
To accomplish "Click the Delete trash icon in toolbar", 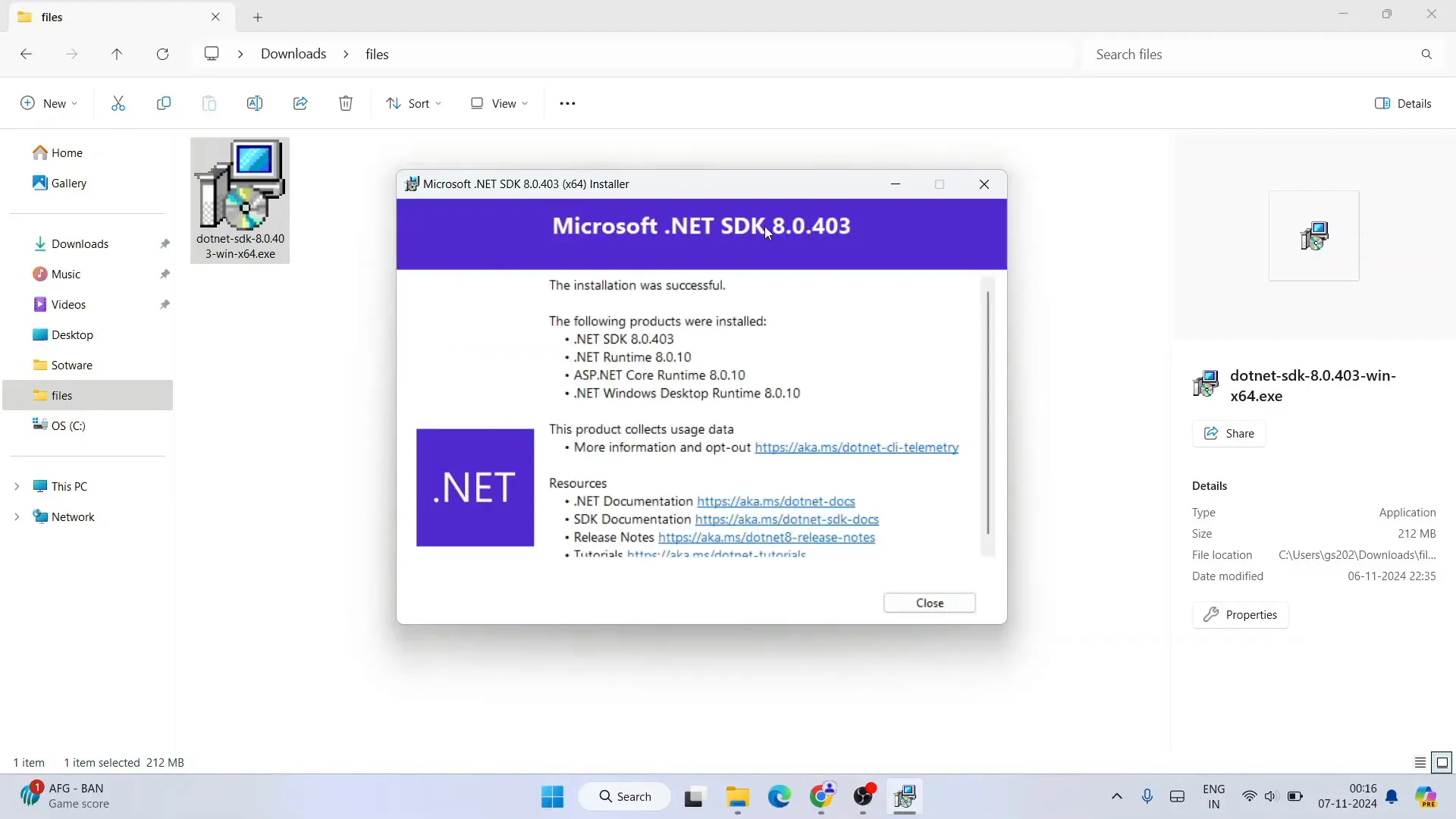I will pos(346,103).
